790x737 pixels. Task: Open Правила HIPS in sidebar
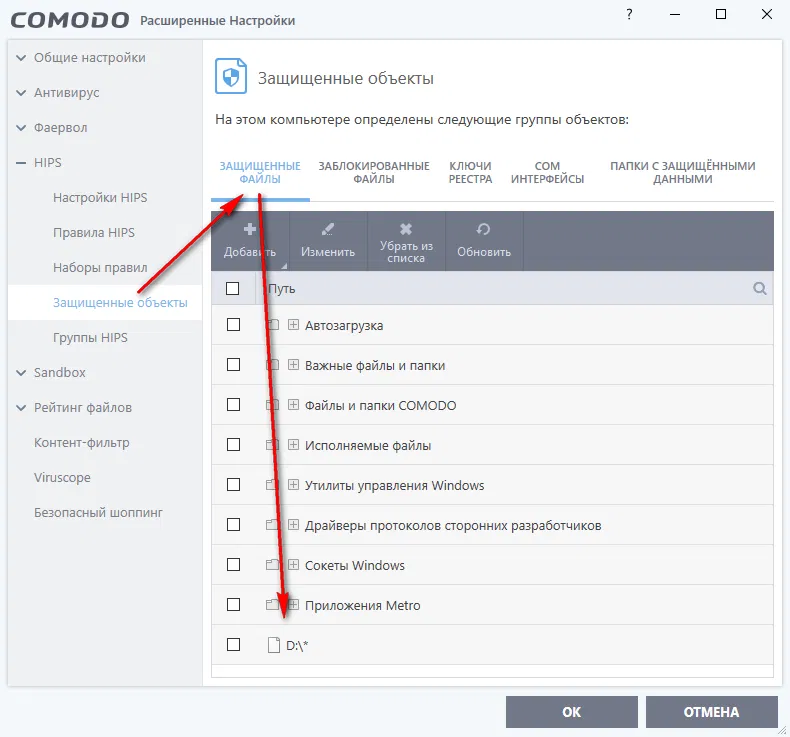click(x=94, y=232)
